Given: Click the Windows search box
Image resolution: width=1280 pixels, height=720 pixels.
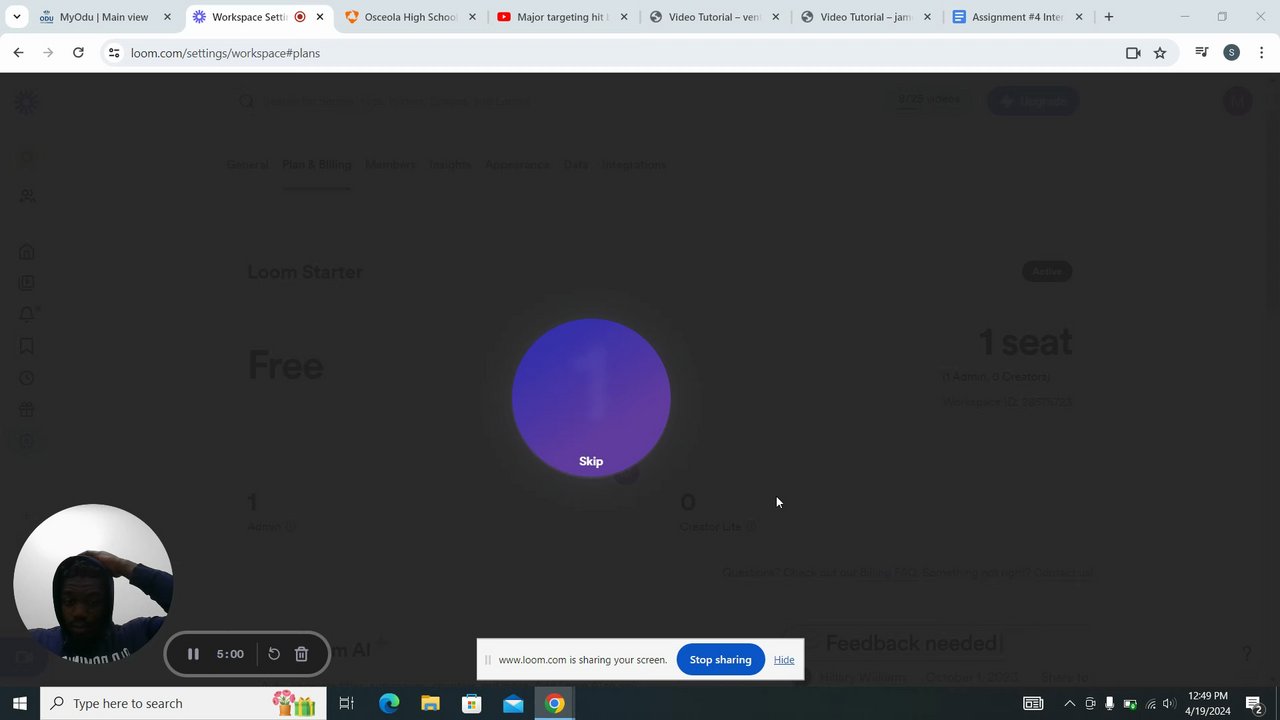Looking at the screenshot, I should pos(183,704).
